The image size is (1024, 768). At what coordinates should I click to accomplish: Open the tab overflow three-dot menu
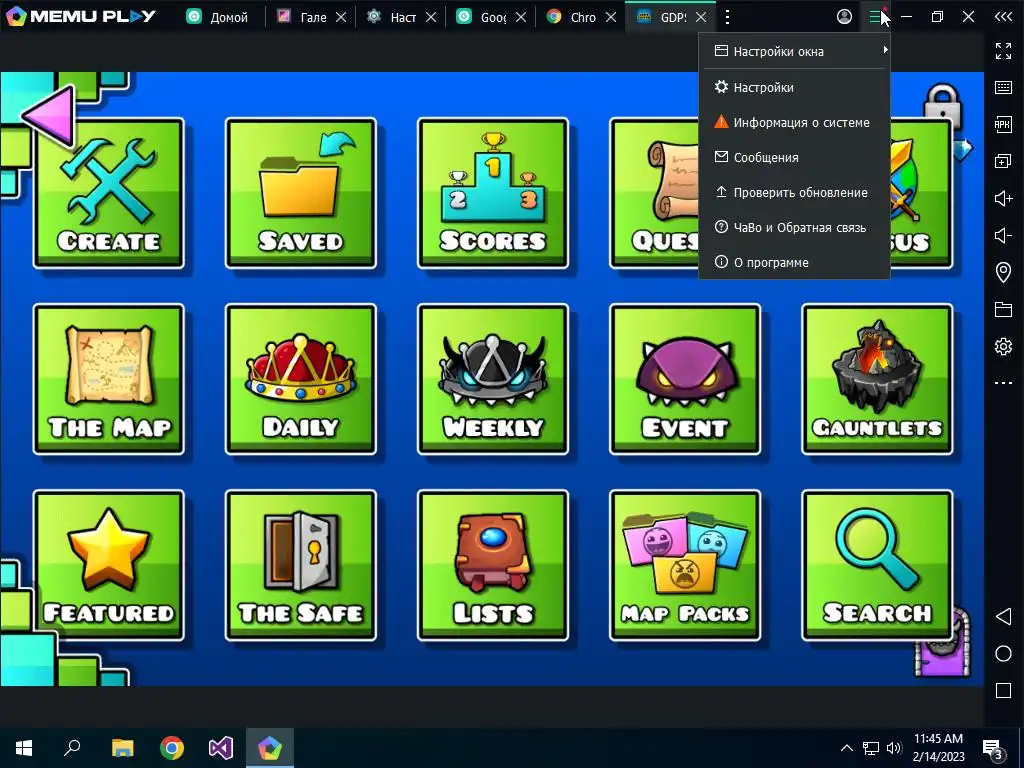(728, 17)
